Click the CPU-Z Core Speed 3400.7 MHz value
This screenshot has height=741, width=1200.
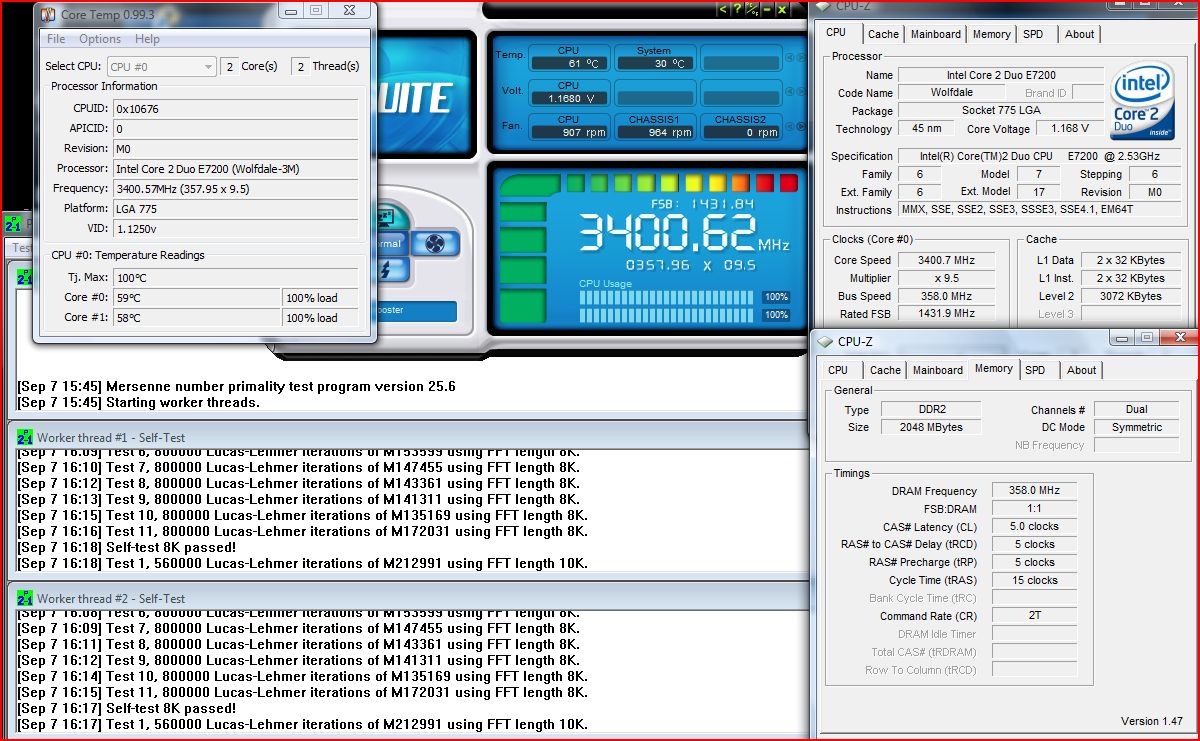945,260
